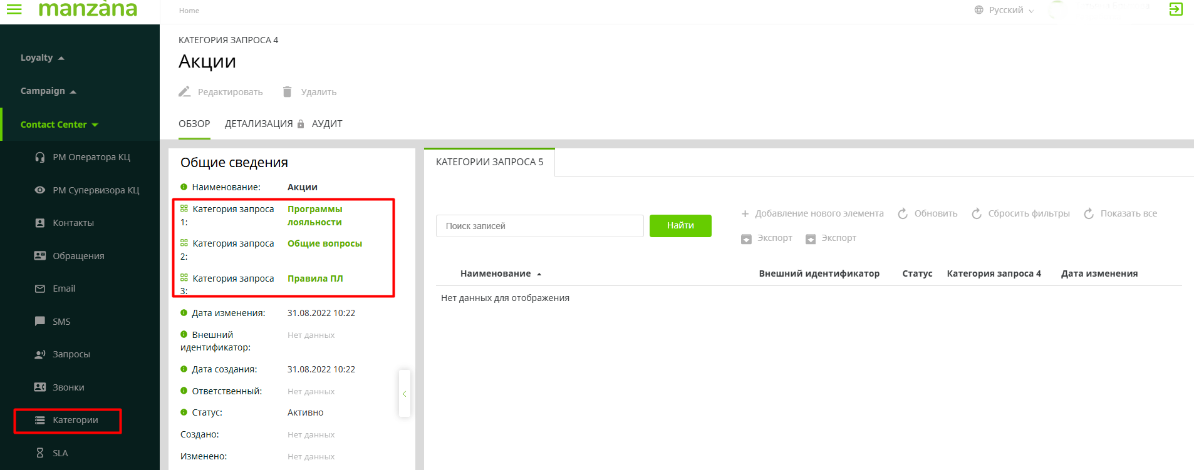Expand the Campaign sidebar section
The height and width of the screenshot is (470, 1194).
point(48,91)
